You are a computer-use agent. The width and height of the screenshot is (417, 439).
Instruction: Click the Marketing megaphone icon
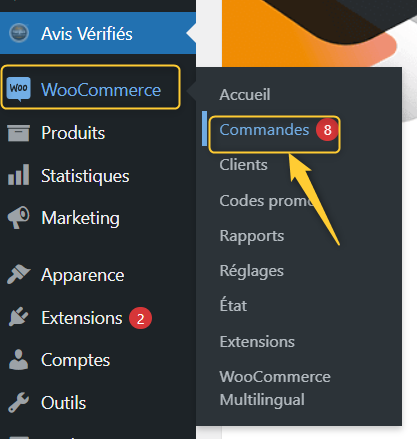point(19,217)
